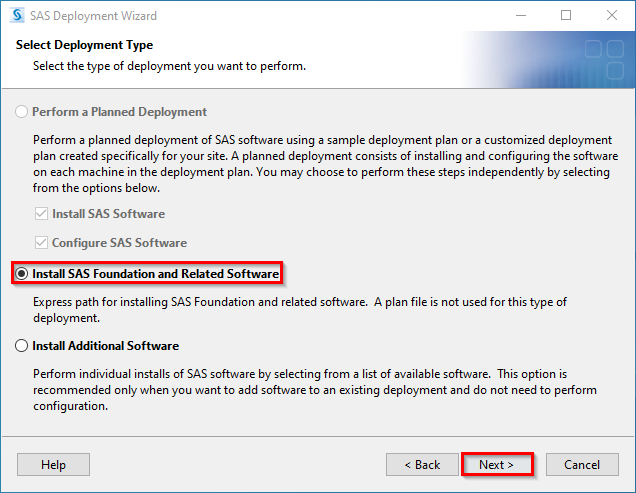
Task: Click the Express path description paragraph
Action: 300,310
